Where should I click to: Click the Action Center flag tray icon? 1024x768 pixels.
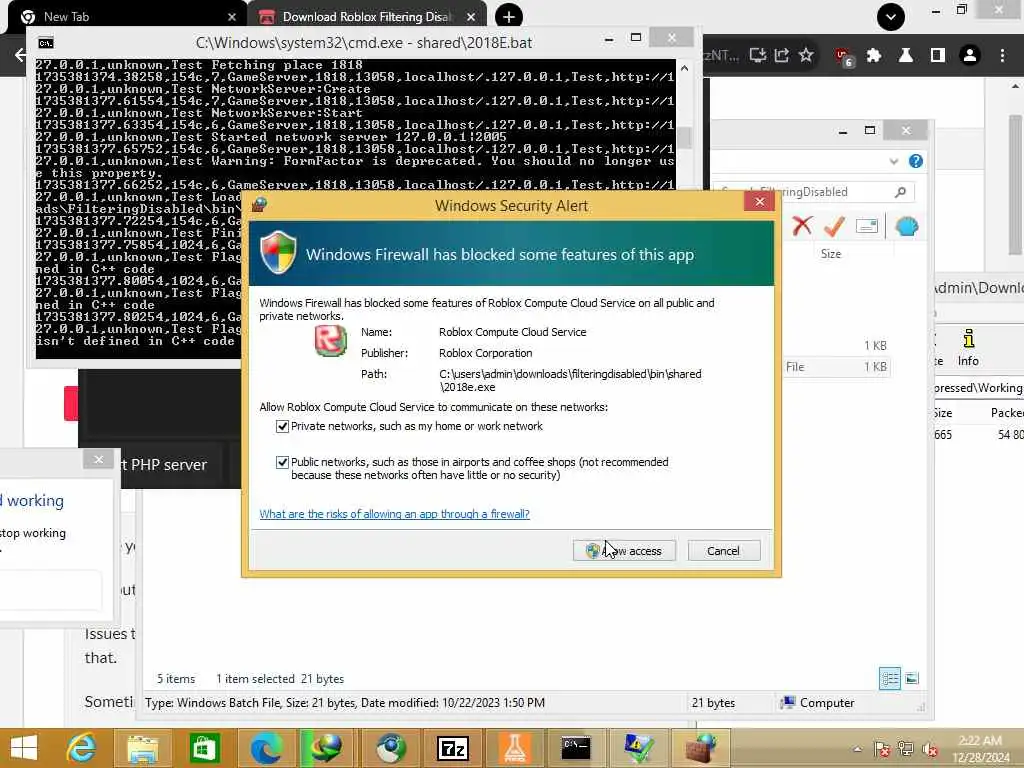point(881,749)
